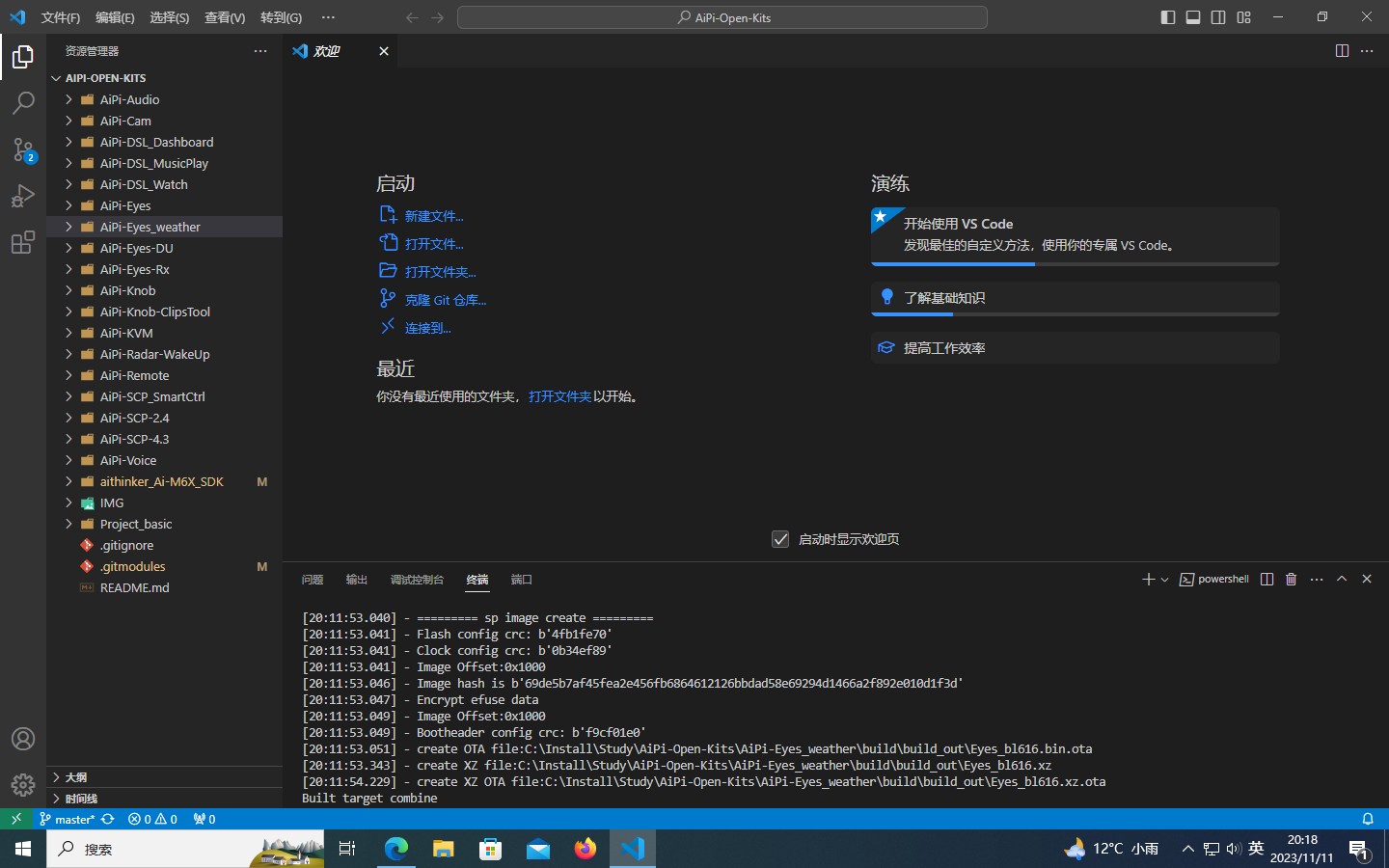Click the 克隆 Git 仓库... link

[x=445, y=300]
